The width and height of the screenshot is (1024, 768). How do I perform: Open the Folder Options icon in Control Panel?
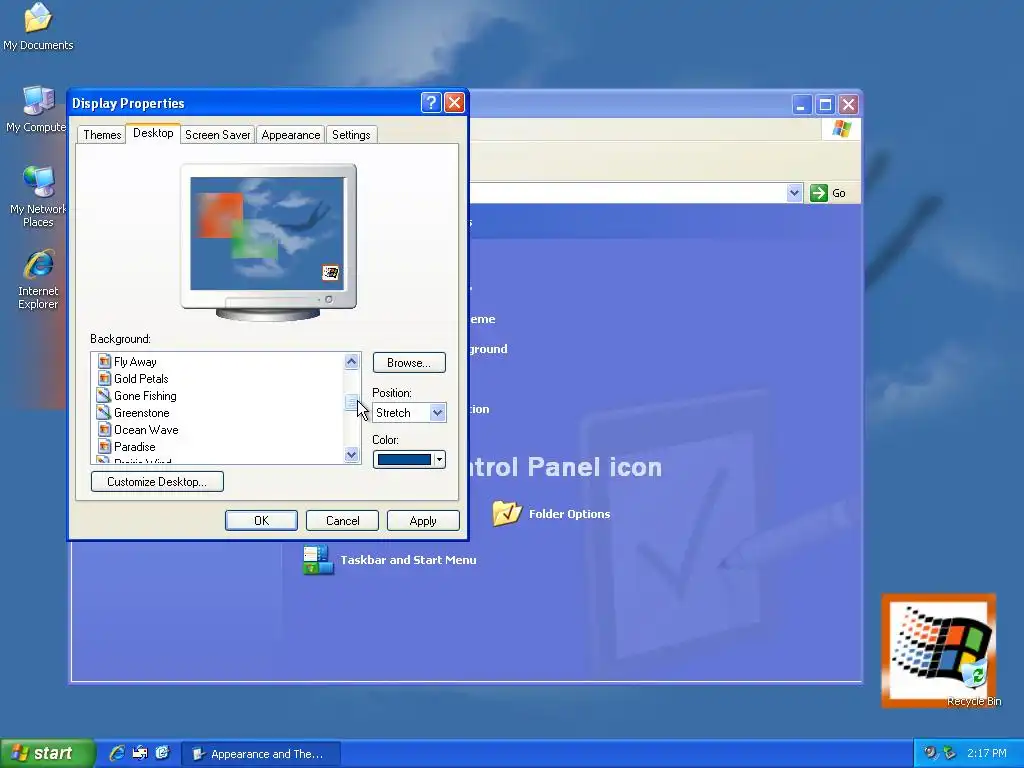507,513
